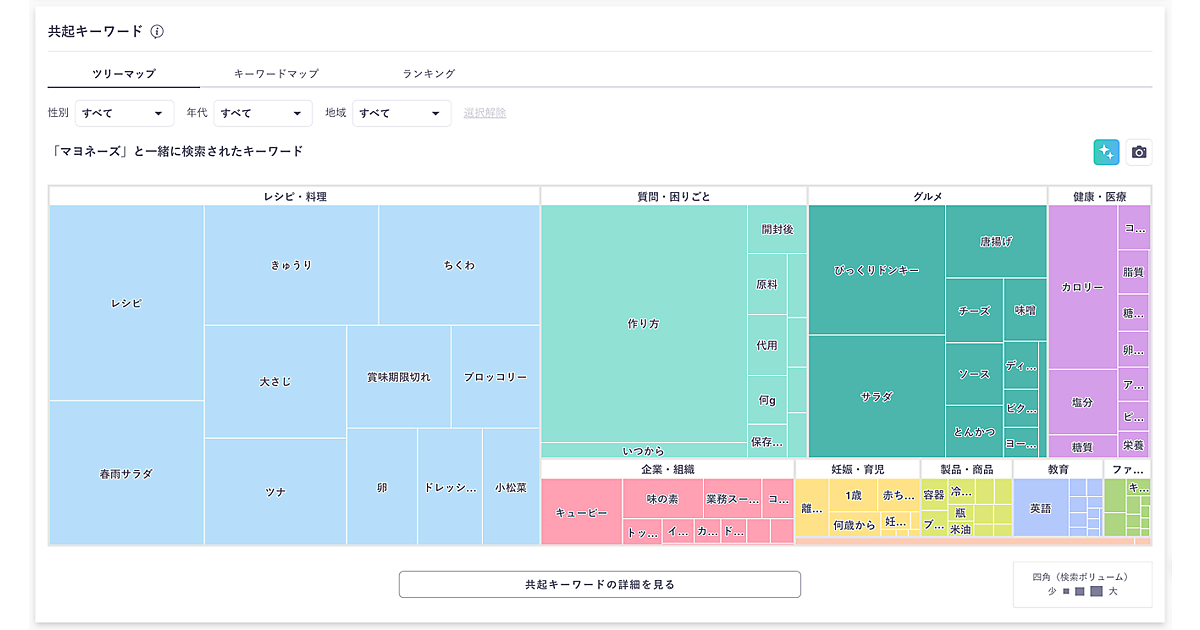Open the 地域 dropdown

tap(401, 113)
